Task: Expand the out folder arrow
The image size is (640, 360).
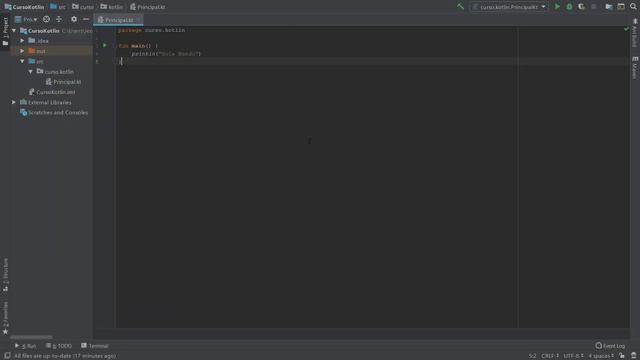Action: [x=22, y=51]
